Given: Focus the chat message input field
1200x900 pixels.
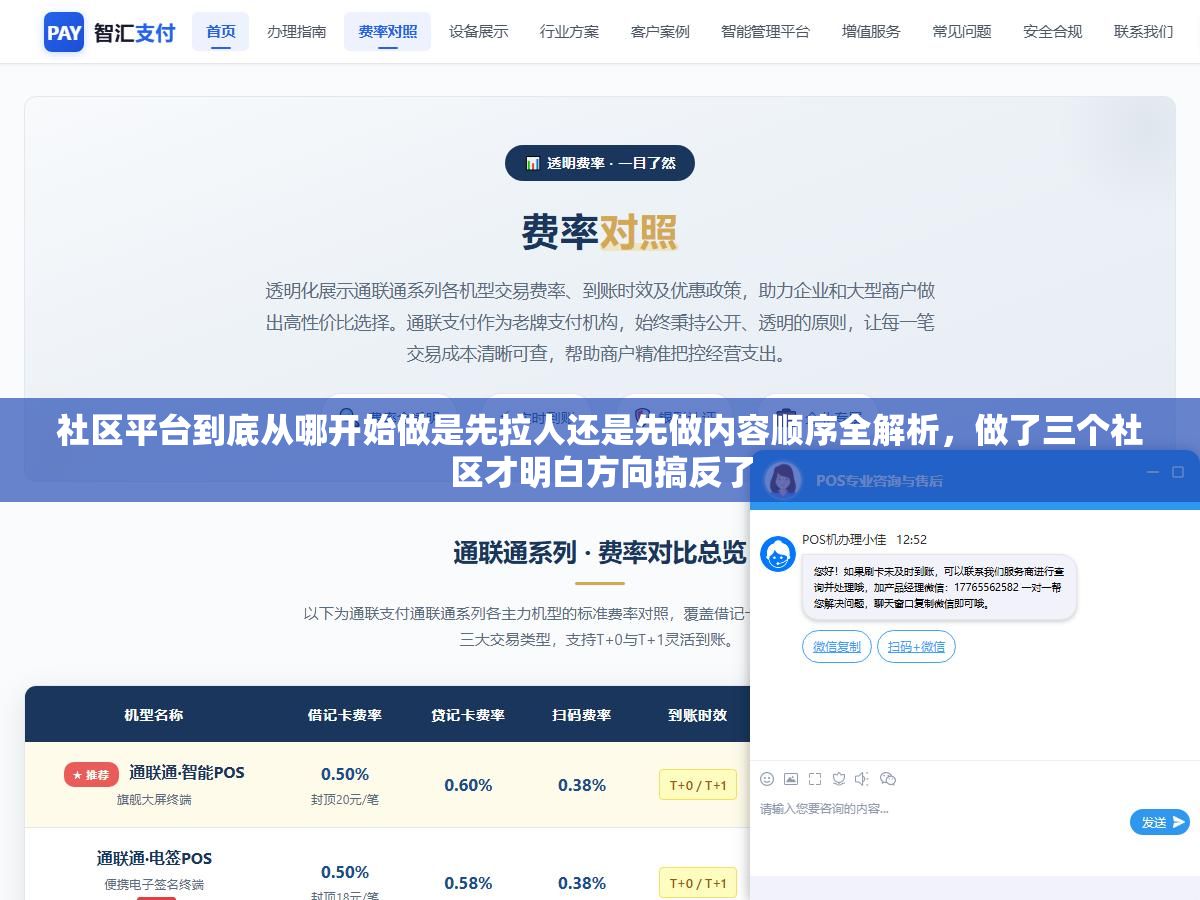Looking at the screenshot, I should pyautogui.click(x=940, y=809).
